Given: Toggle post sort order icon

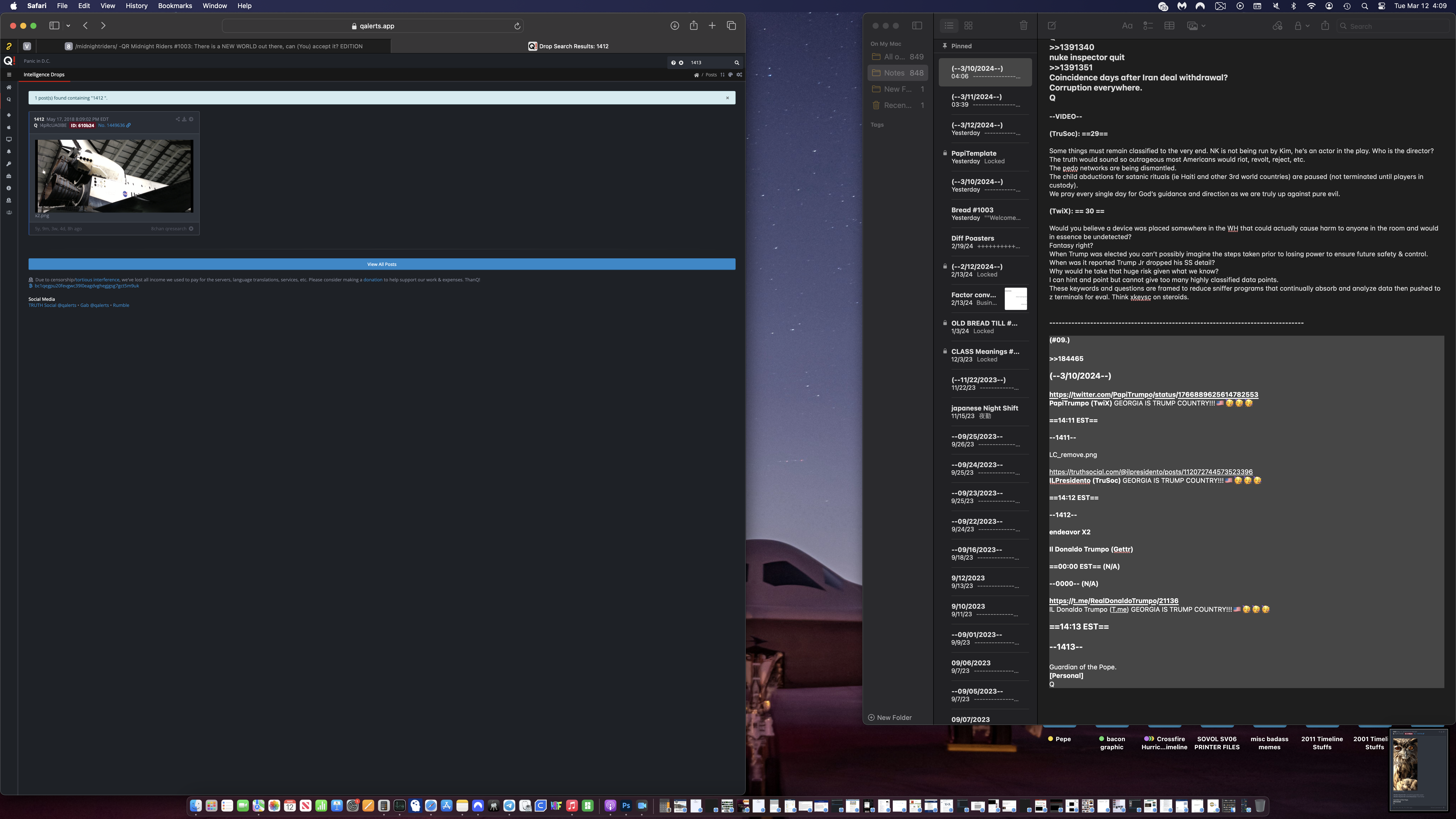Looking at the screenshot, I should click(722, 75).
